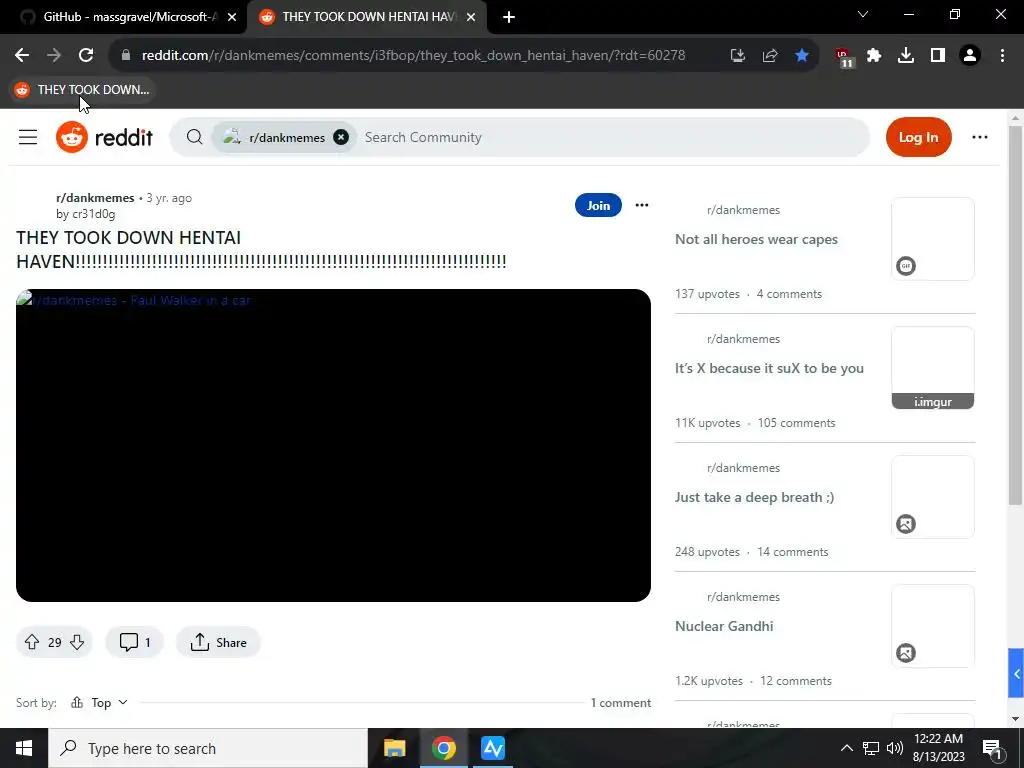The width and height of the screenshot is (1024, 768).
Task: Open tab search chevron
Action: (863, 14)
